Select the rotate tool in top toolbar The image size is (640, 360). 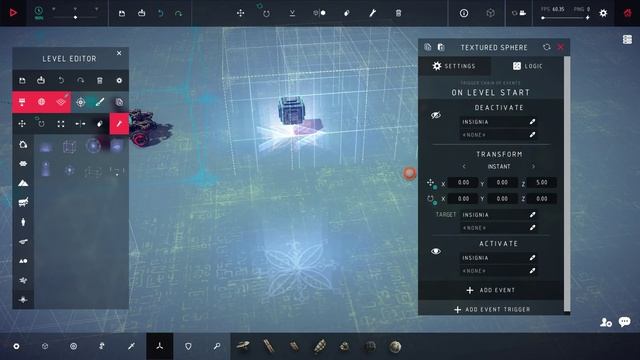[266, 13]
